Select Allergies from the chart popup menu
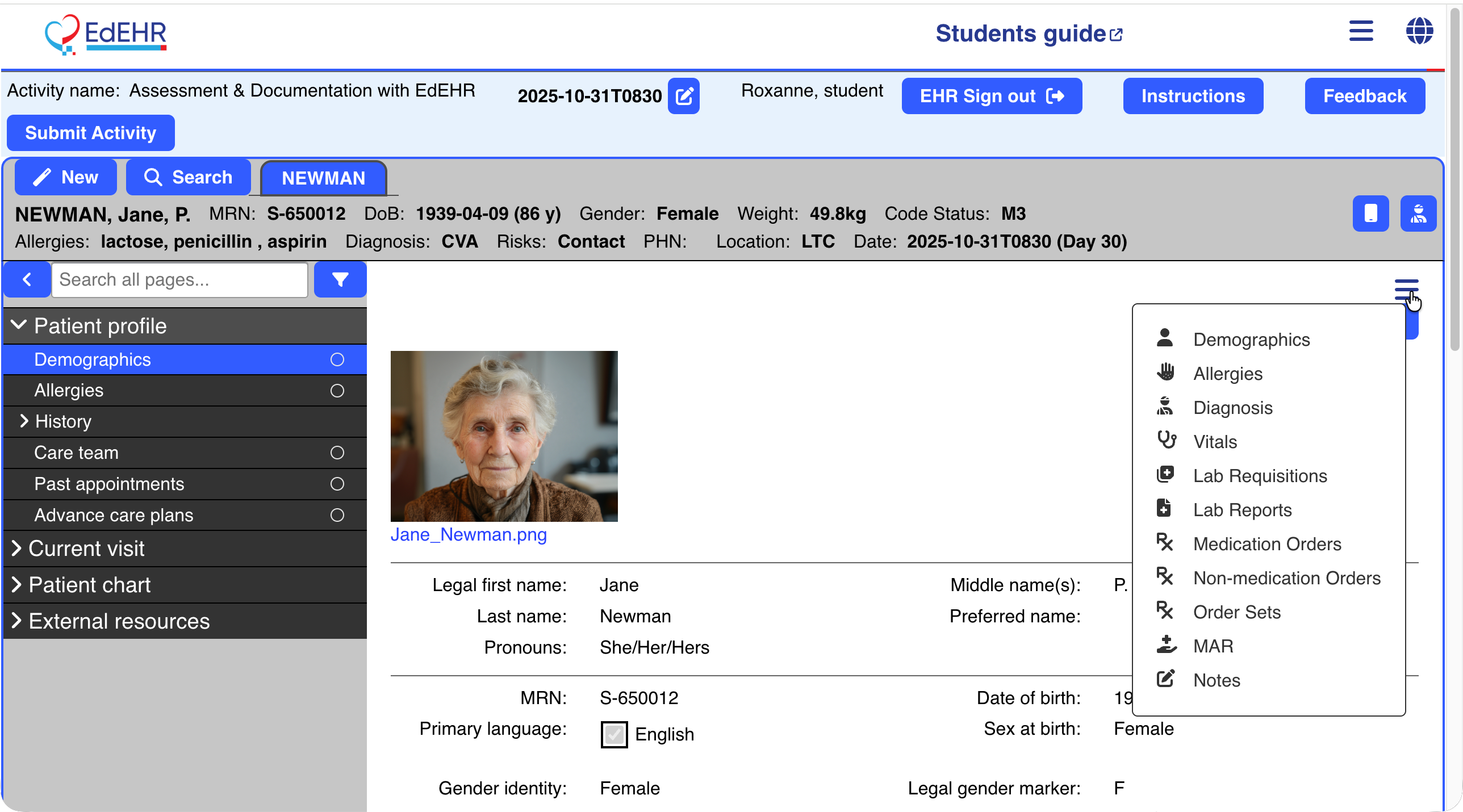 tap(1227, 374)
